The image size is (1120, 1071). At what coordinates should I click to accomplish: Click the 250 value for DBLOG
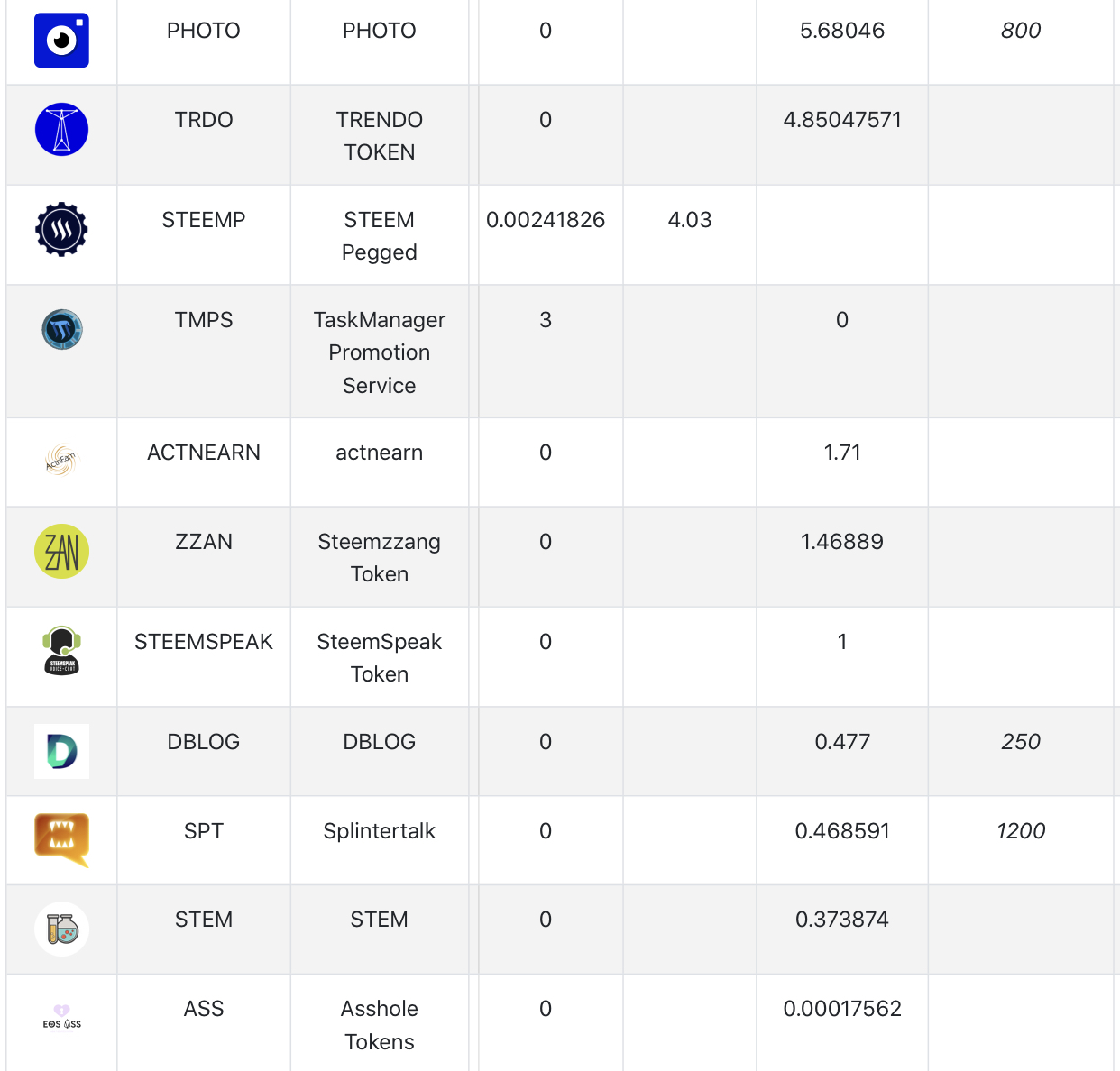(1021, 742)
